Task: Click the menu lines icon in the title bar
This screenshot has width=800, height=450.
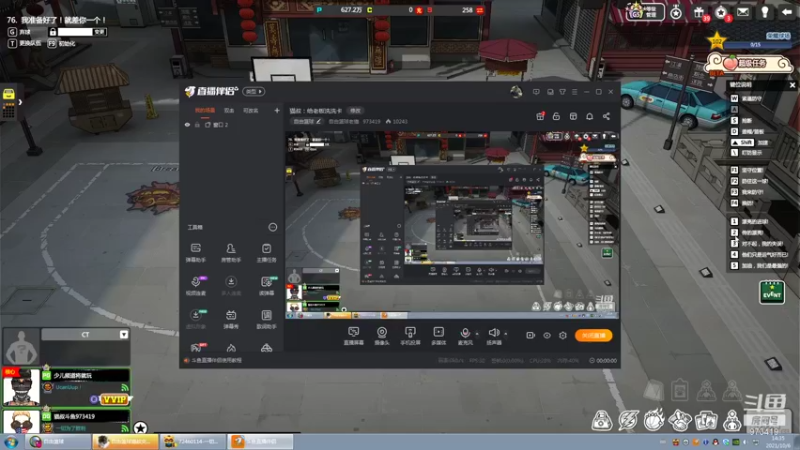Action: [574, 92]
